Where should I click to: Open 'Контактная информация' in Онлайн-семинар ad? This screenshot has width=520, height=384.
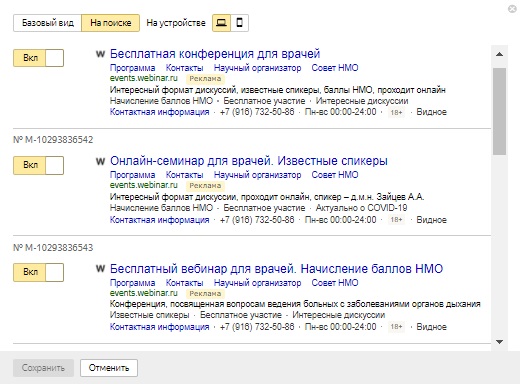pyautogui.click(x=160, y=220)
